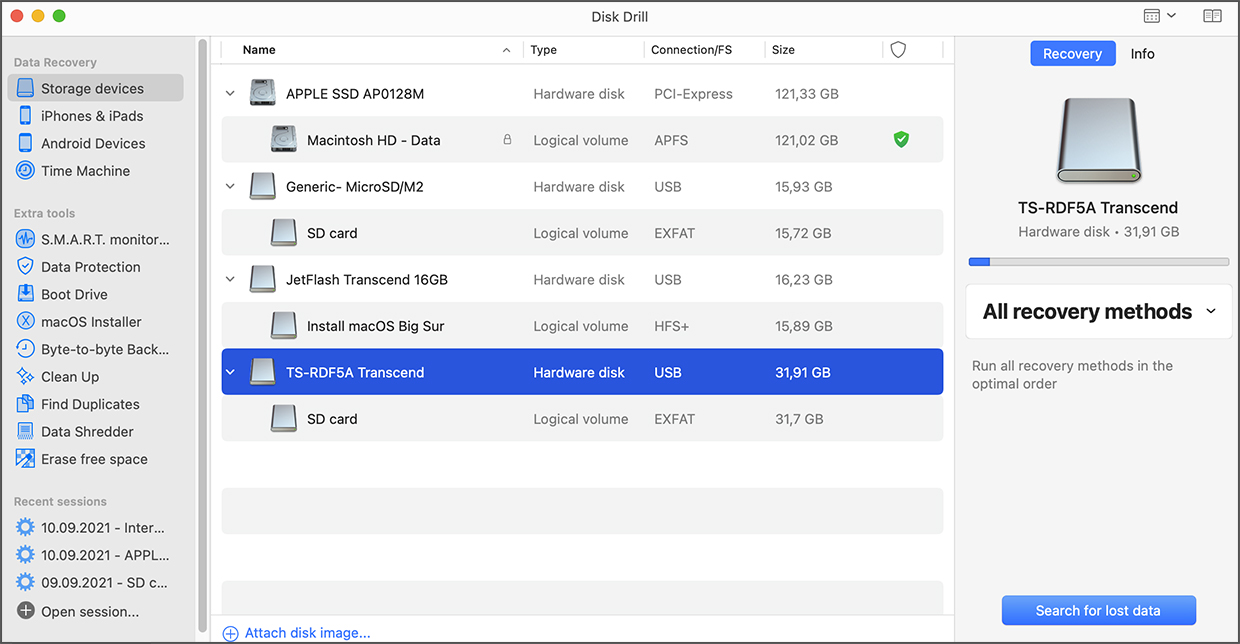Click the Disk Drill window title
Image resolution: width=1240 pixels, height=644 pixels.
620,16
